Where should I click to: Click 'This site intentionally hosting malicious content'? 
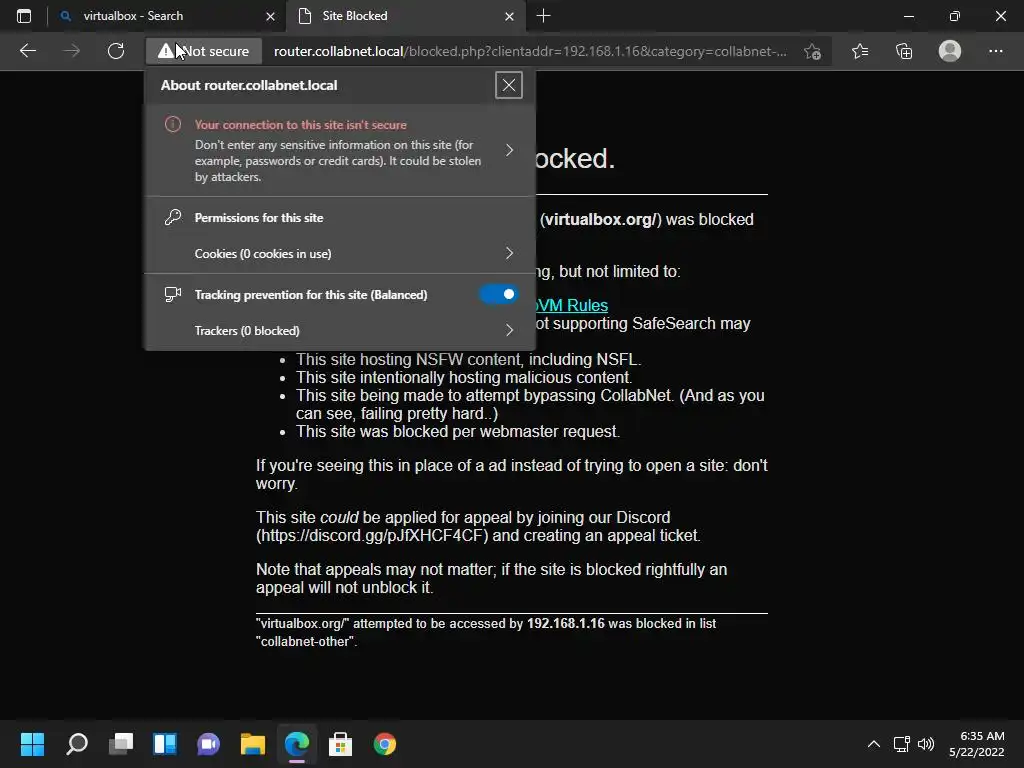(x=464, y=377)
